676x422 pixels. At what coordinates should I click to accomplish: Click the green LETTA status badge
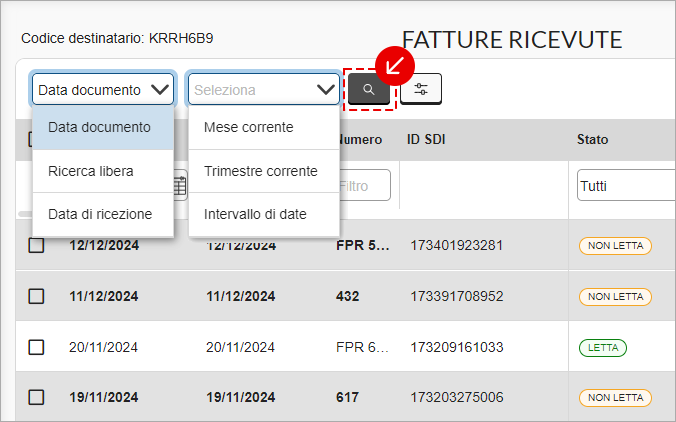(603, 347)
